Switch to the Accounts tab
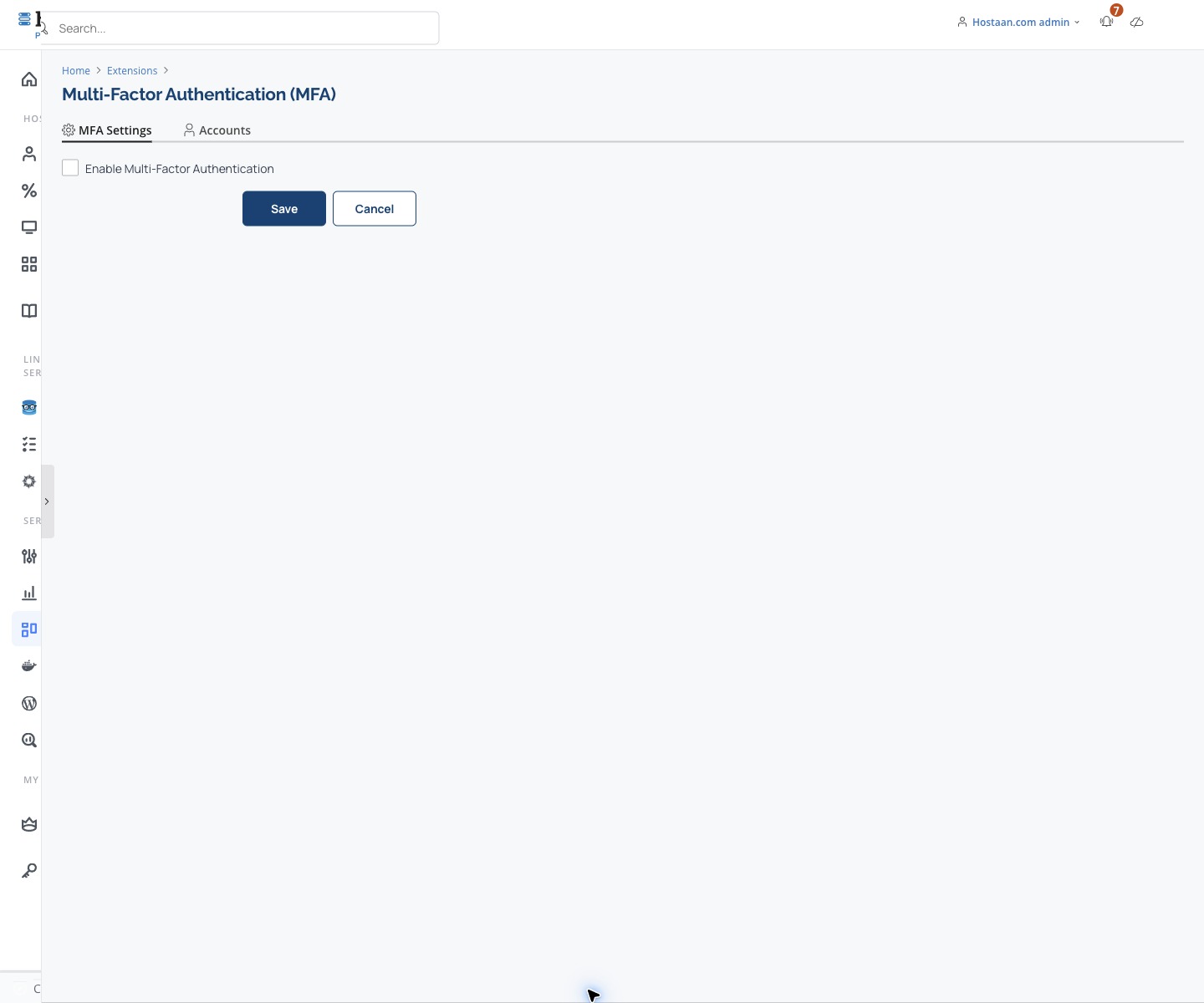Viewport: 1204px width, 1003px height. (x=217, y=130)
